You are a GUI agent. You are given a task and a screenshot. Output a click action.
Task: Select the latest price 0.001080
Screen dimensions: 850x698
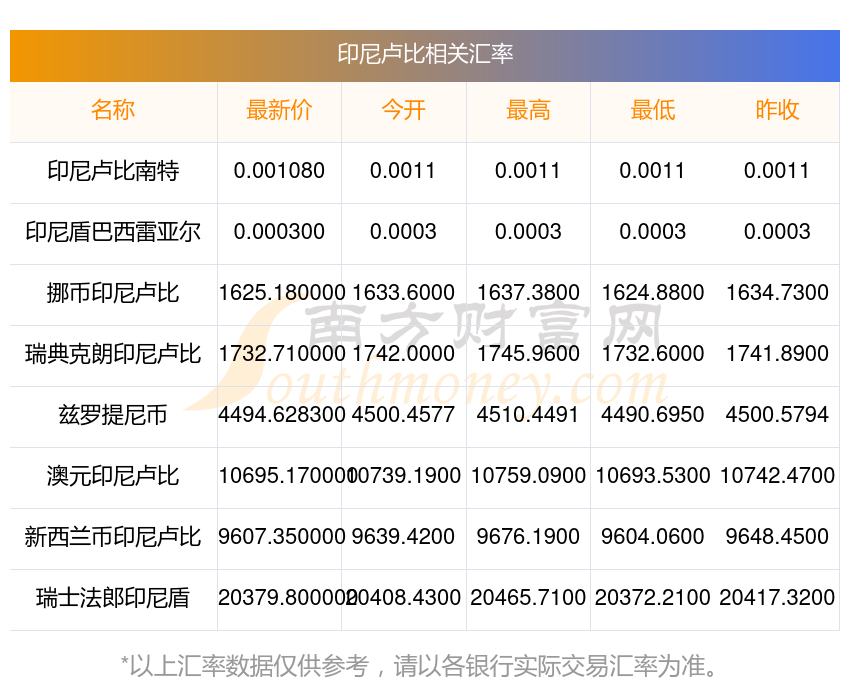(279, 171)
